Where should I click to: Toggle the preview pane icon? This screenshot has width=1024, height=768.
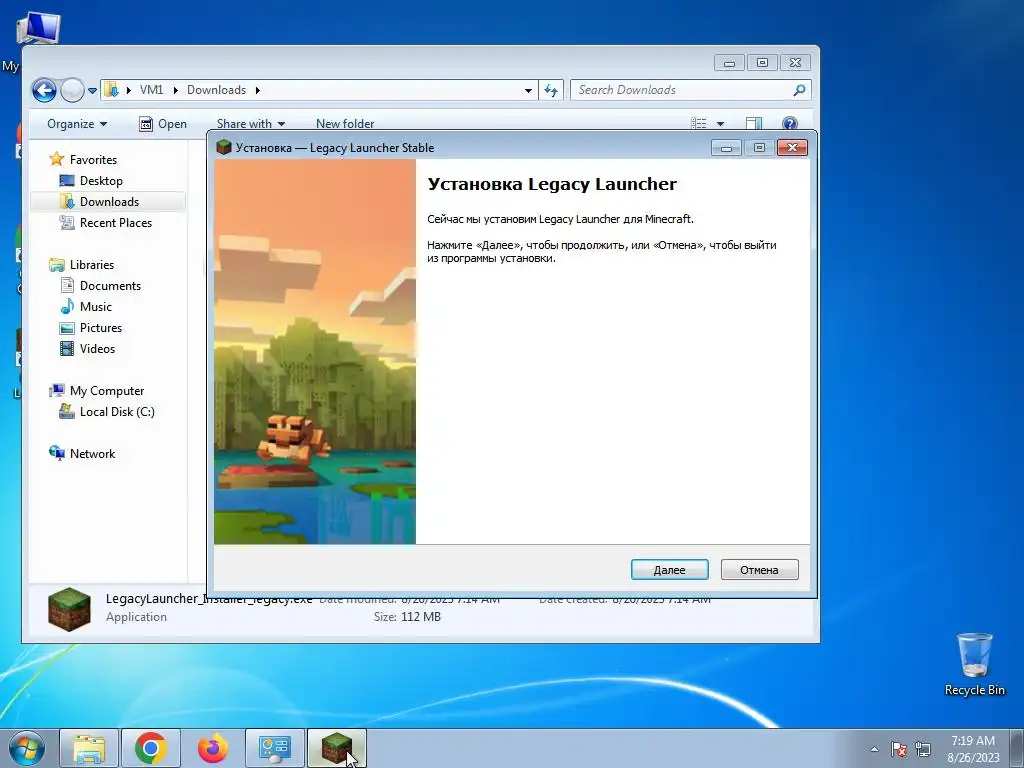[754, 123]
